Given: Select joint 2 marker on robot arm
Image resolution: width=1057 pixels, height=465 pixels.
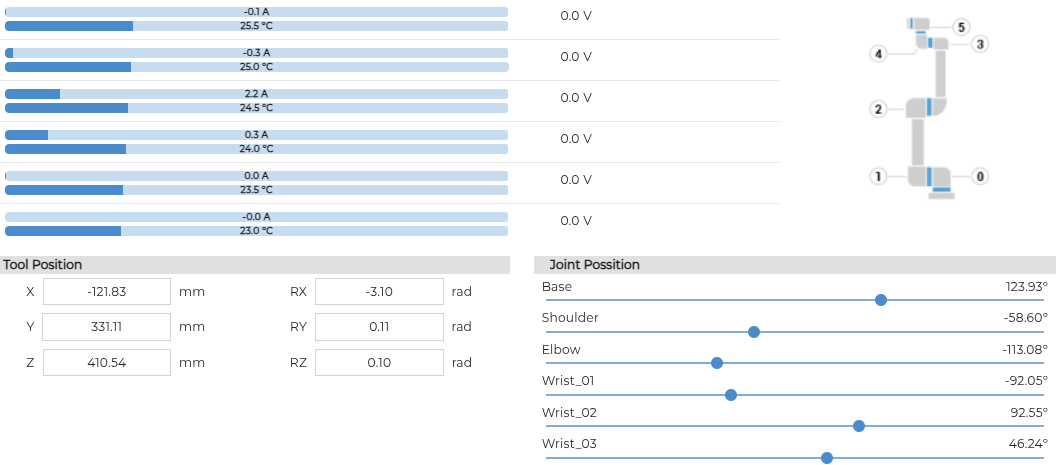Looking at the screenshot, I should [x=878, y=109].
